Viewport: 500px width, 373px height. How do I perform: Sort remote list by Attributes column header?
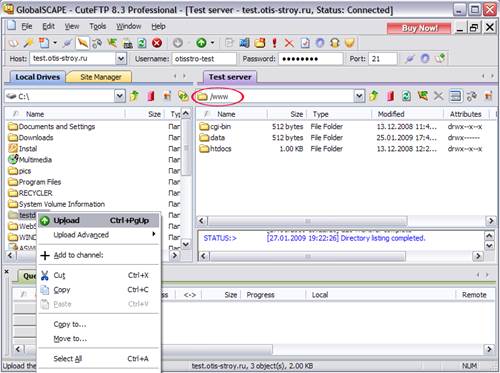point(466,114)
